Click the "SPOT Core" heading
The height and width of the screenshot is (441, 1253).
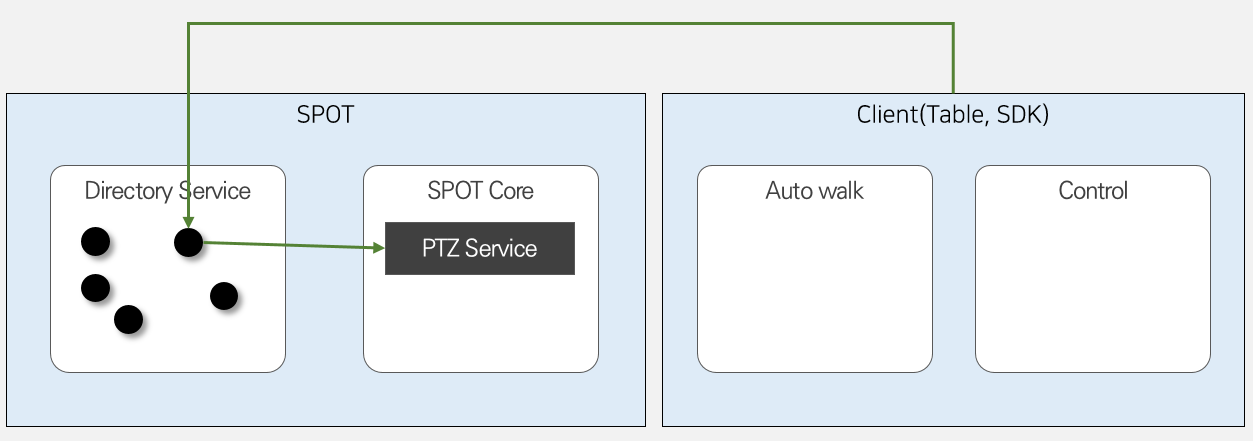(x=480, y=190)
